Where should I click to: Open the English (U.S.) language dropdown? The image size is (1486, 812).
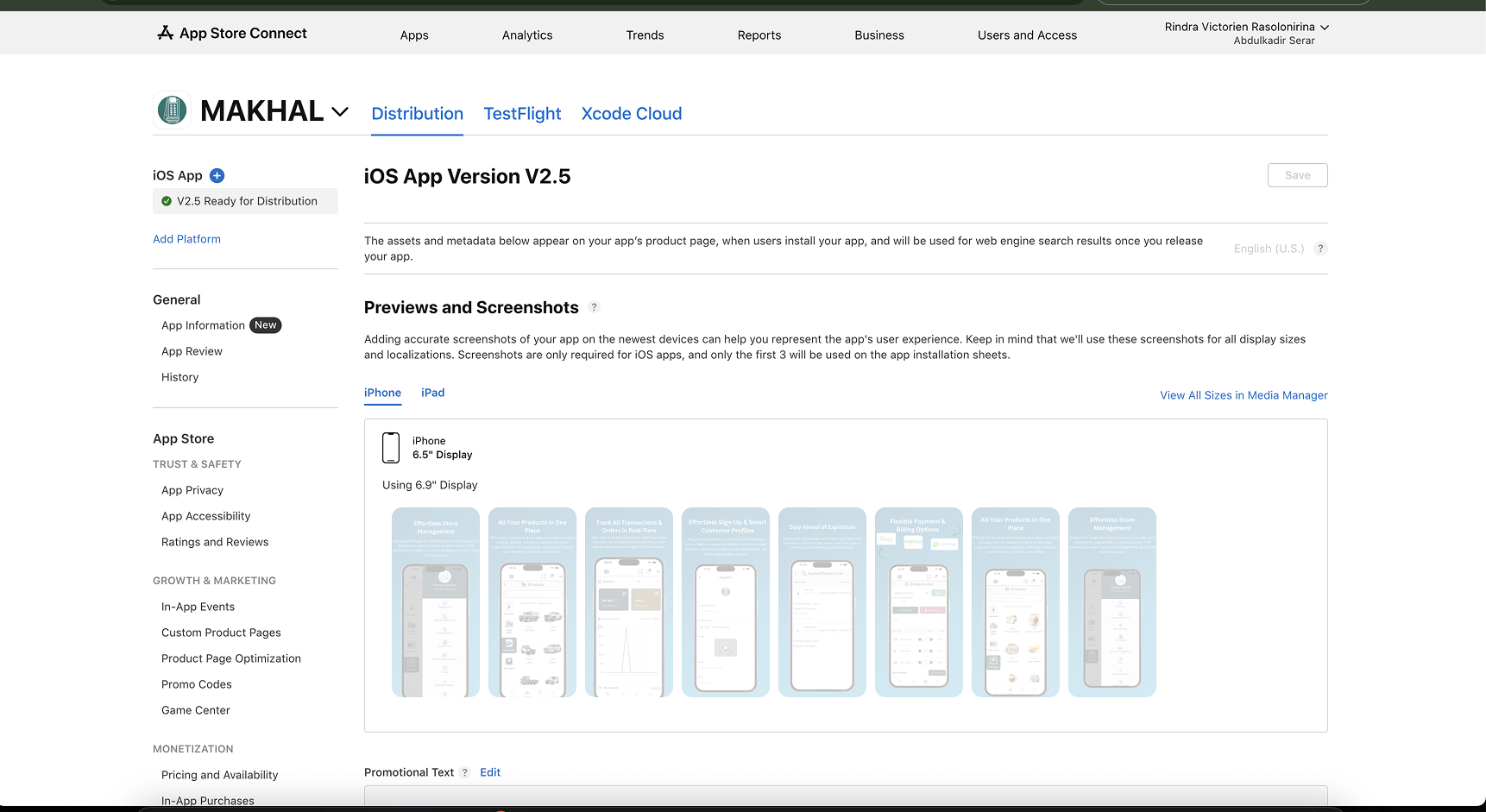click(x=1269, y=249)
